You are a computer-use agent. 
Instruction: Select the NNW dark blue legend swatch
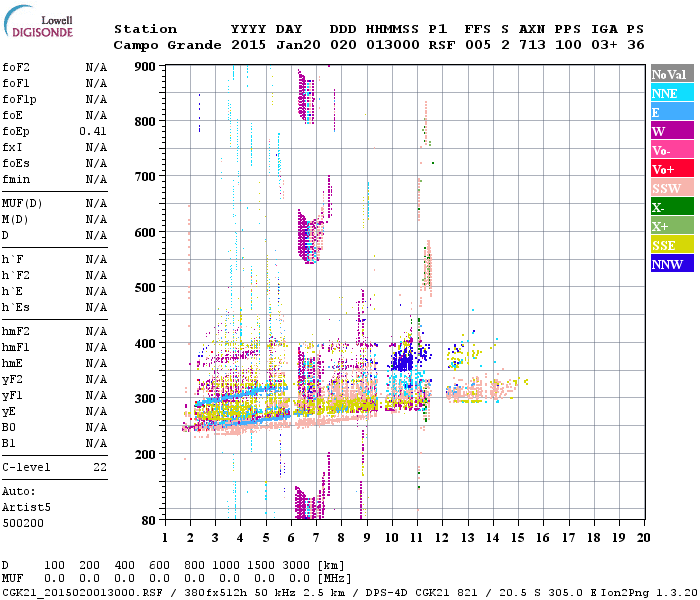672,264
